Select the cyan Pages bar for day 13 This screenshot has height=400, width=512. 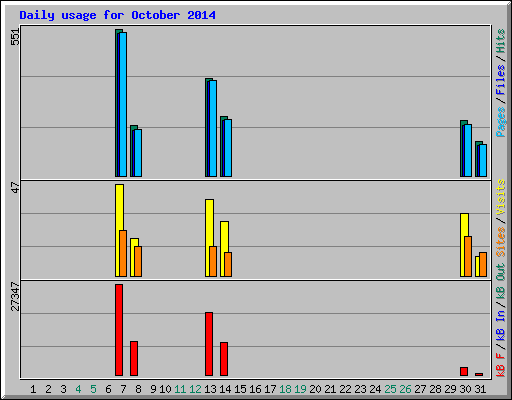(213, 128)
